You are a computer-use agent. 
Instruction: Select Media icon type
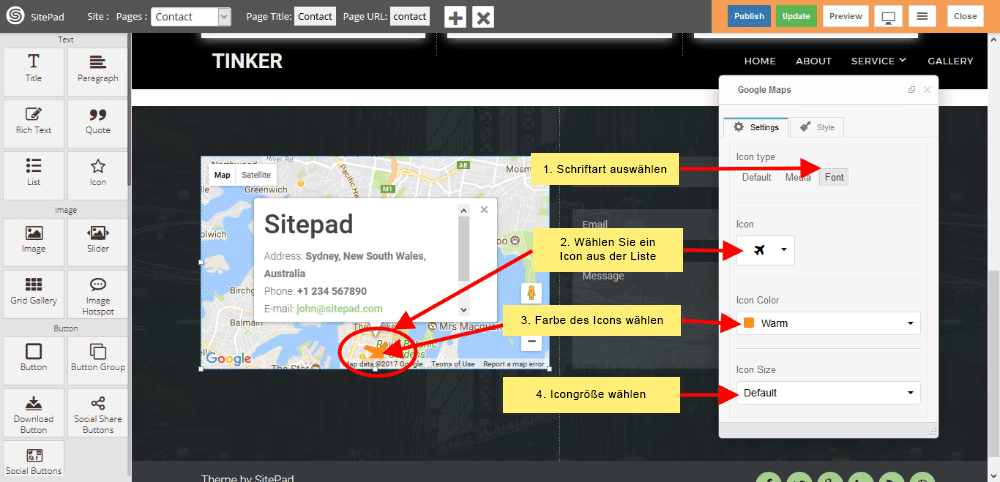click(x=798, y=177)
